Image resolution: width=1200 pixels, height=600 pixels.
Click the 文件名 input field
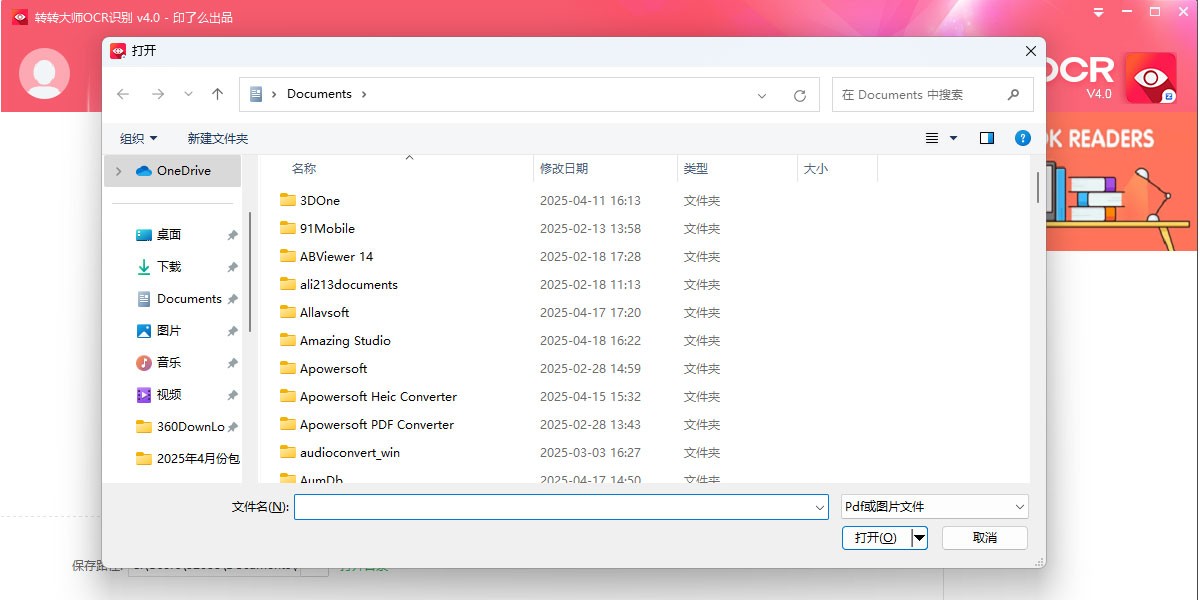555,507
